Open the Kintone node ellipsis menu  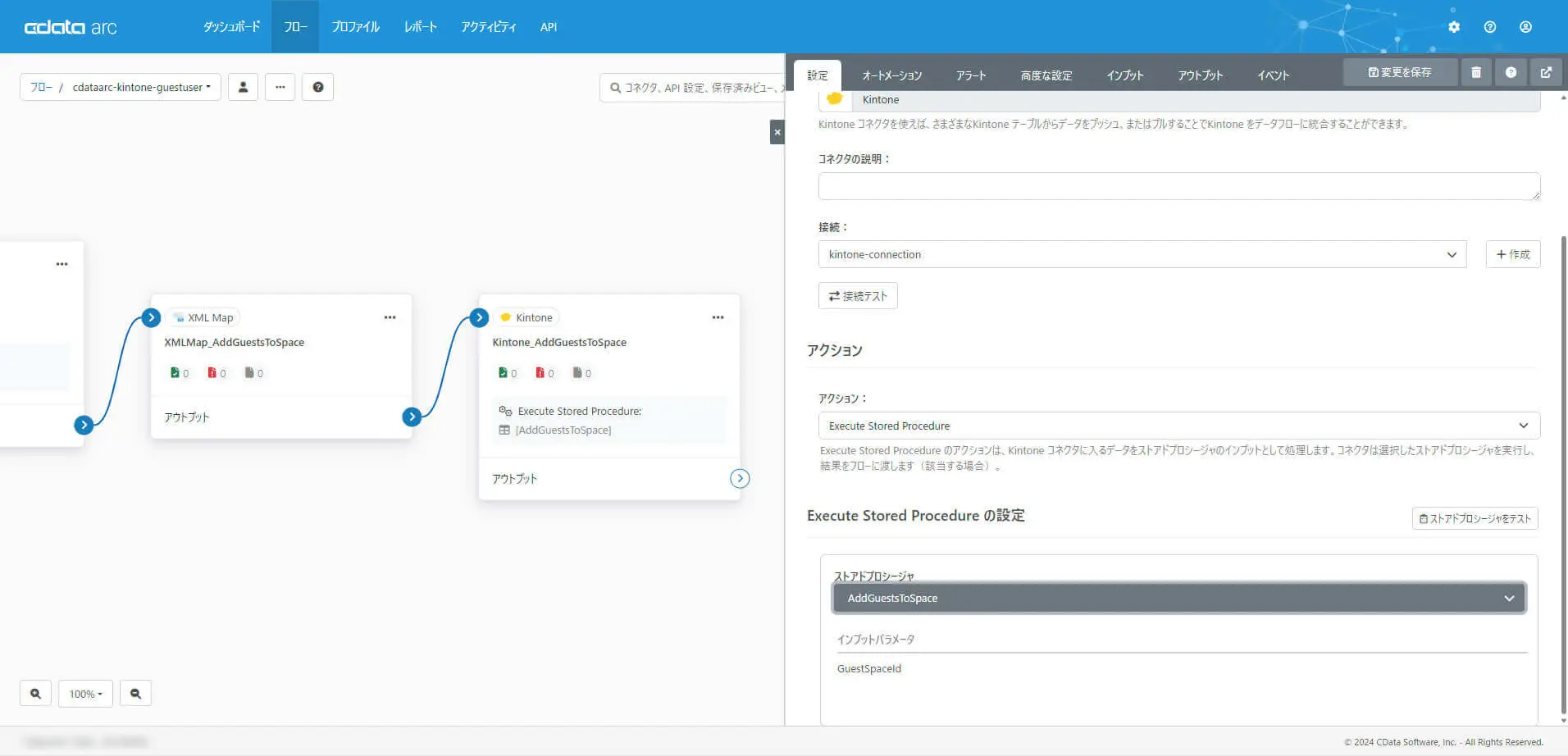[718, 317]
